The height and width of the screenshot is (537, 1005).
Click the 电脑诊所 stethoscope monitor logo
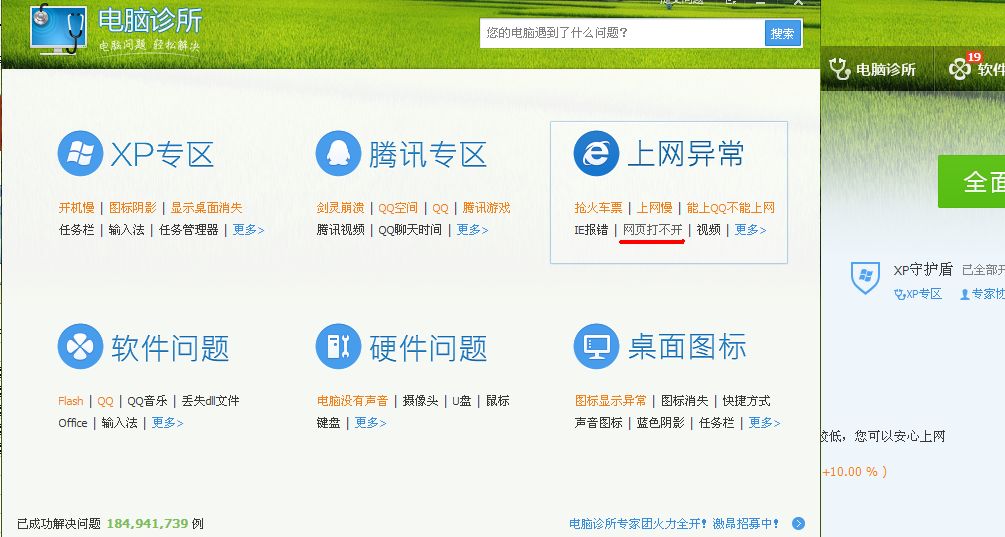click(x=58, y=29)
